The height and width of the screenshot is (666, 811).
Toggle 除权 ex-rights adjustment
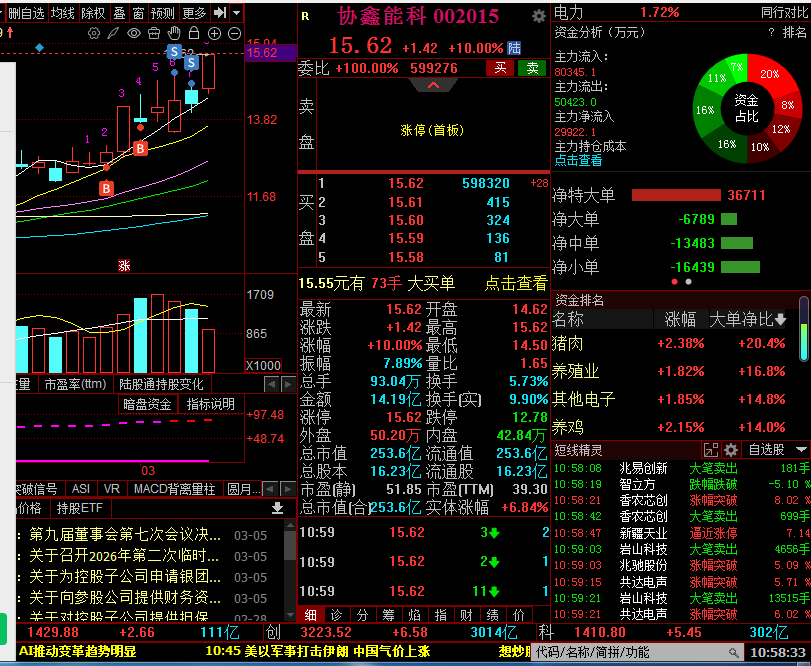click(x=94, y=13)
